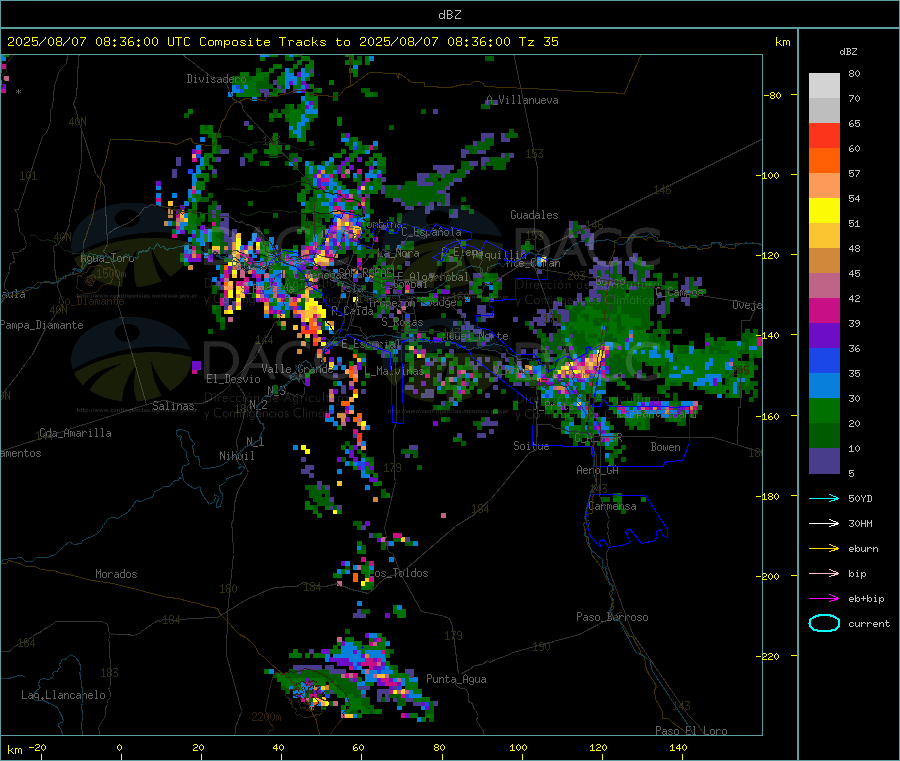
Task: Select the royal blue swatch in the dBZ scale
Action: click(824, 360)
